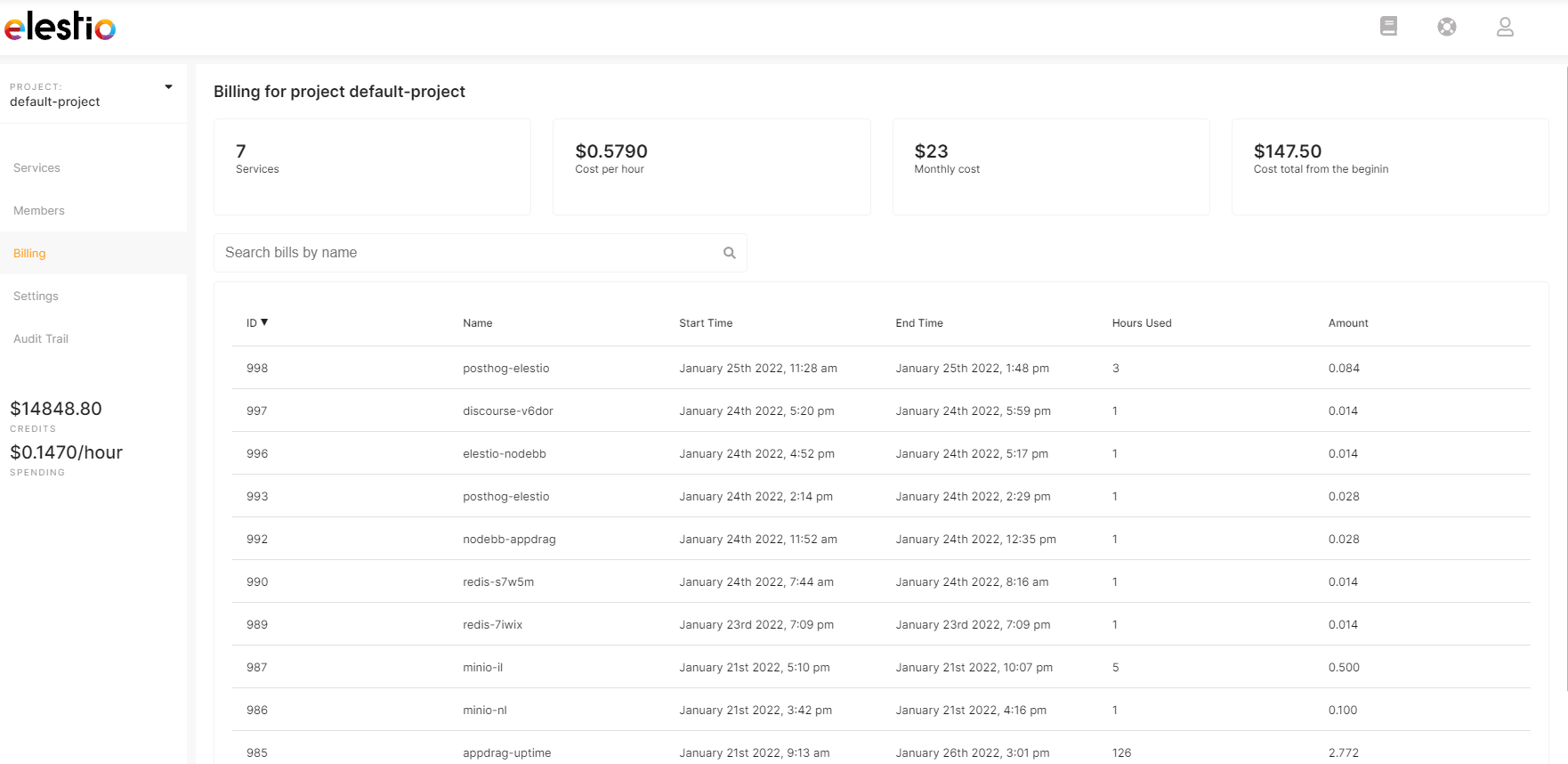Click the $14848.80 credits balance
The image size is (1568, 764).
(56, 409)
